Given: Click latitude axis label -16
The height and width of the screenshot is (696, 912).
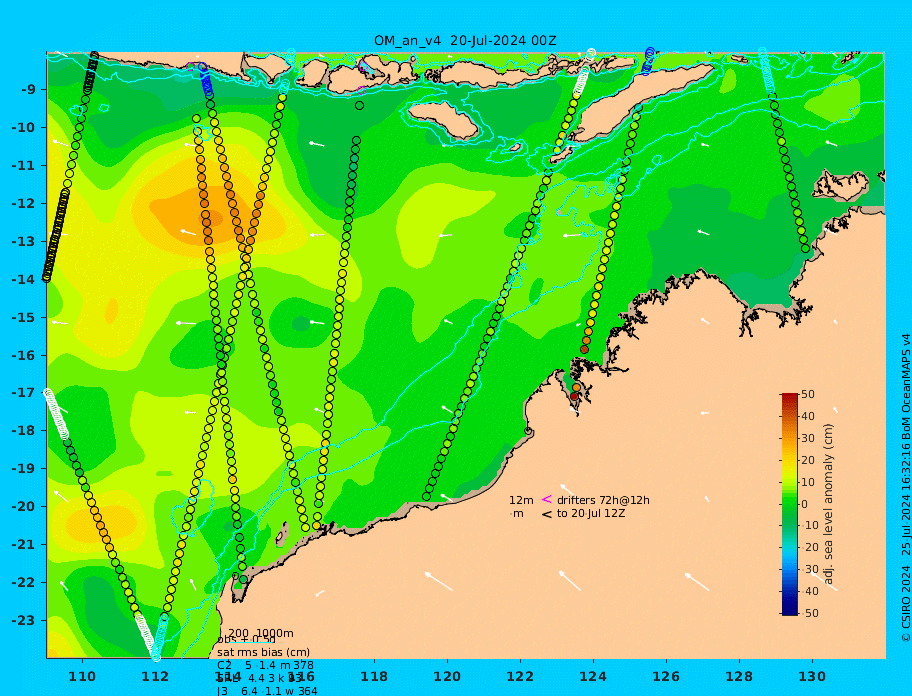Looking at the screenshot, I should click(23, 355).
